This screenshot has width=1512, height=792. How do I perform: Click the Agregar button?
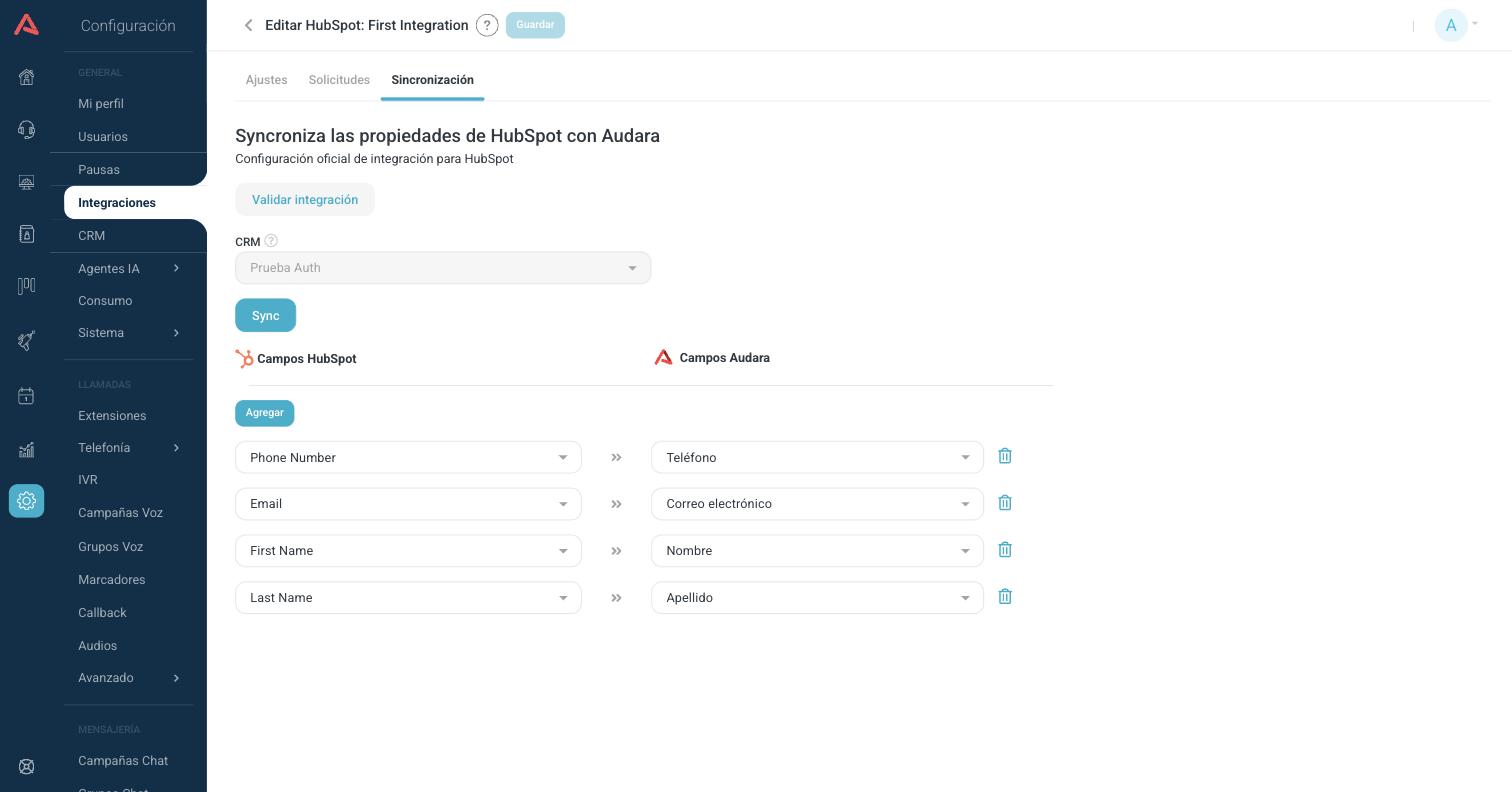click(x=265, y=413)
